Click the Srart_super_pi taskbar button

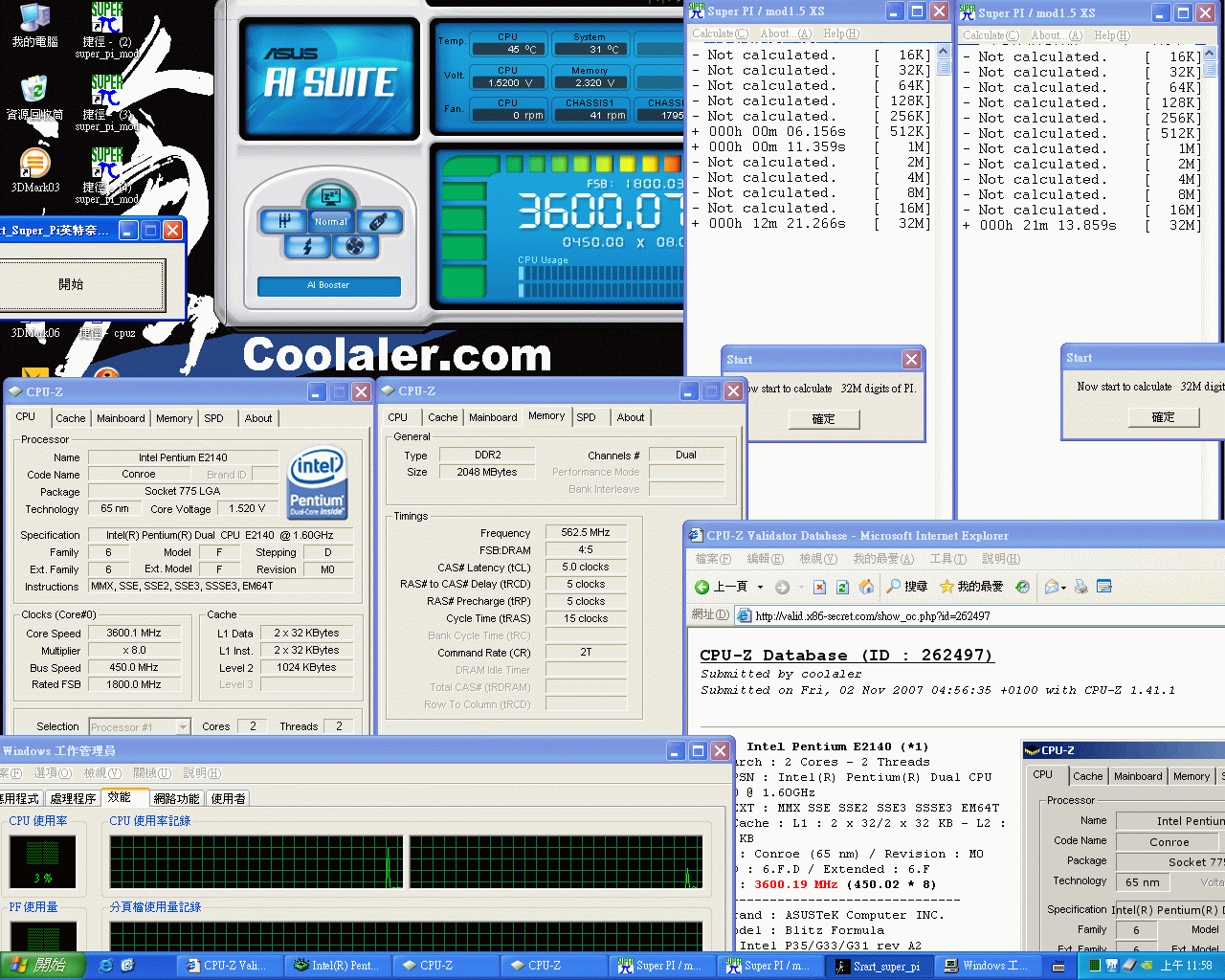[879, 966]
